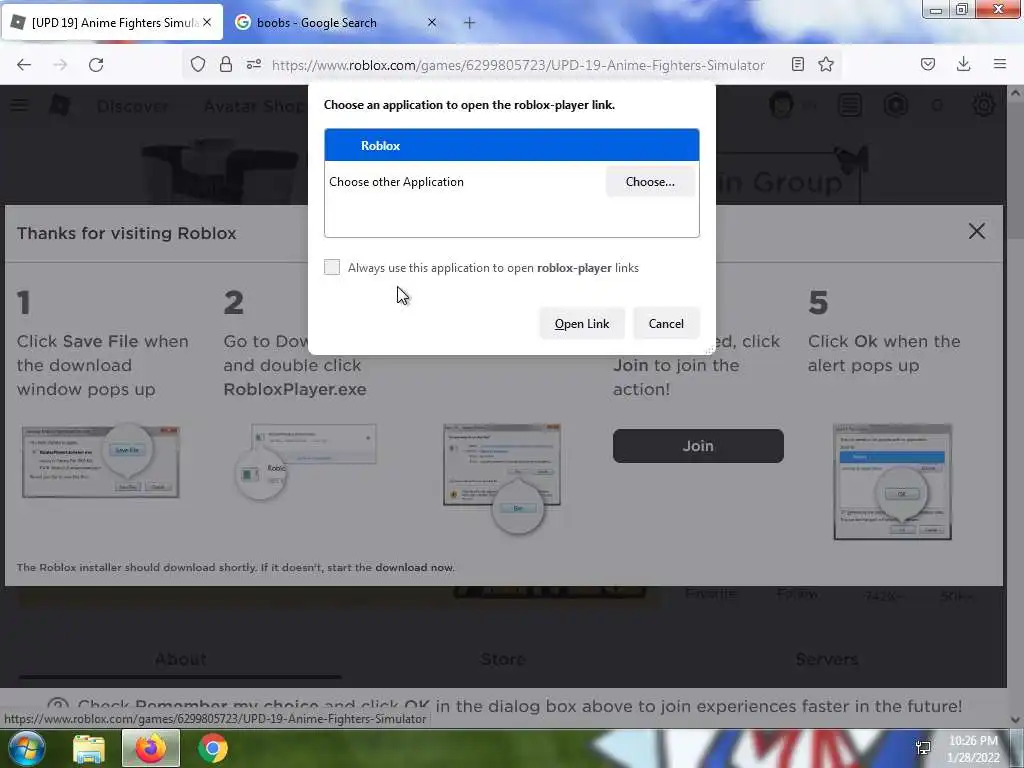Bookmark this page with the star icon

(x=826, y=64)
